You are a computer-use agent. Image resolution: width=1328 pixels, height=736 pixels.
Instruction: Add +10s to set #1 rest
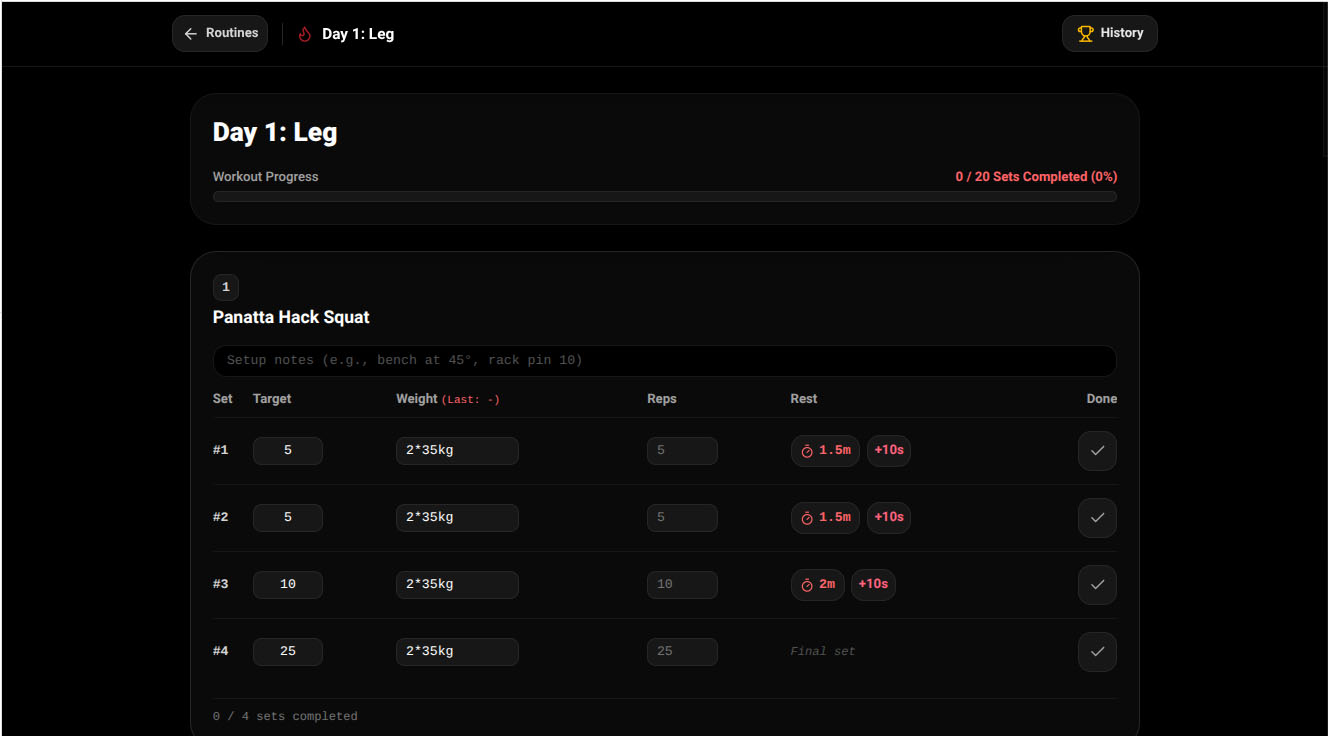889,451
